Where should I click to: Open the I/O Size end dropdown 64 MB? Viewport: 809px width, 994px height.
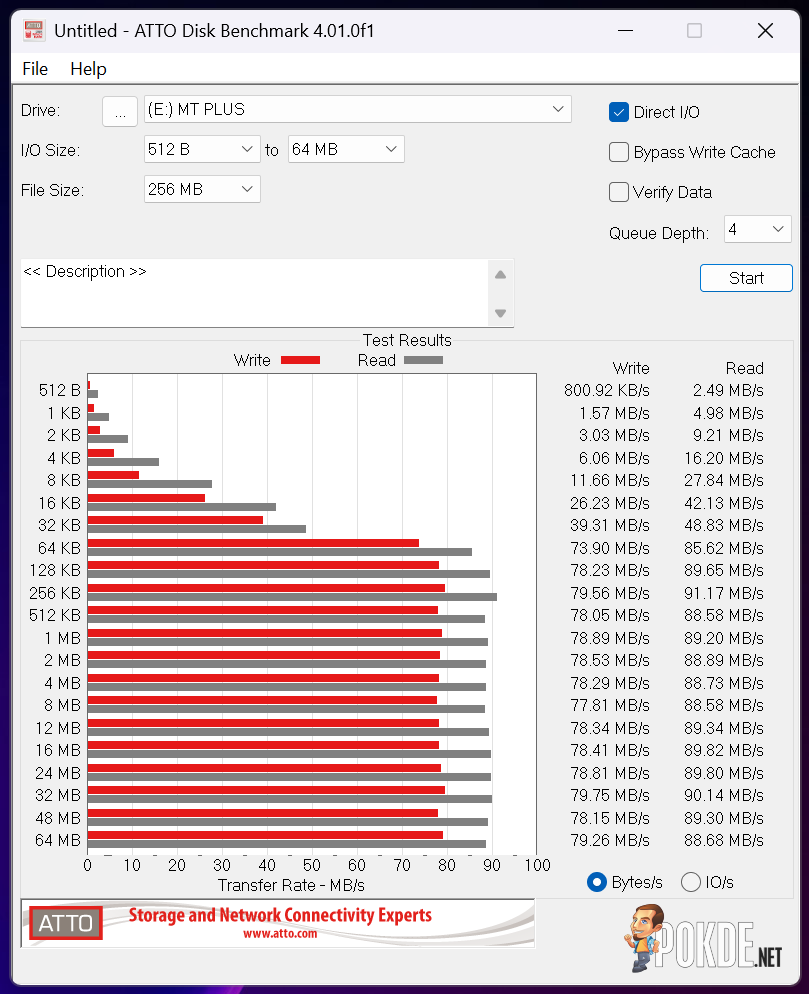click(346, 149)
